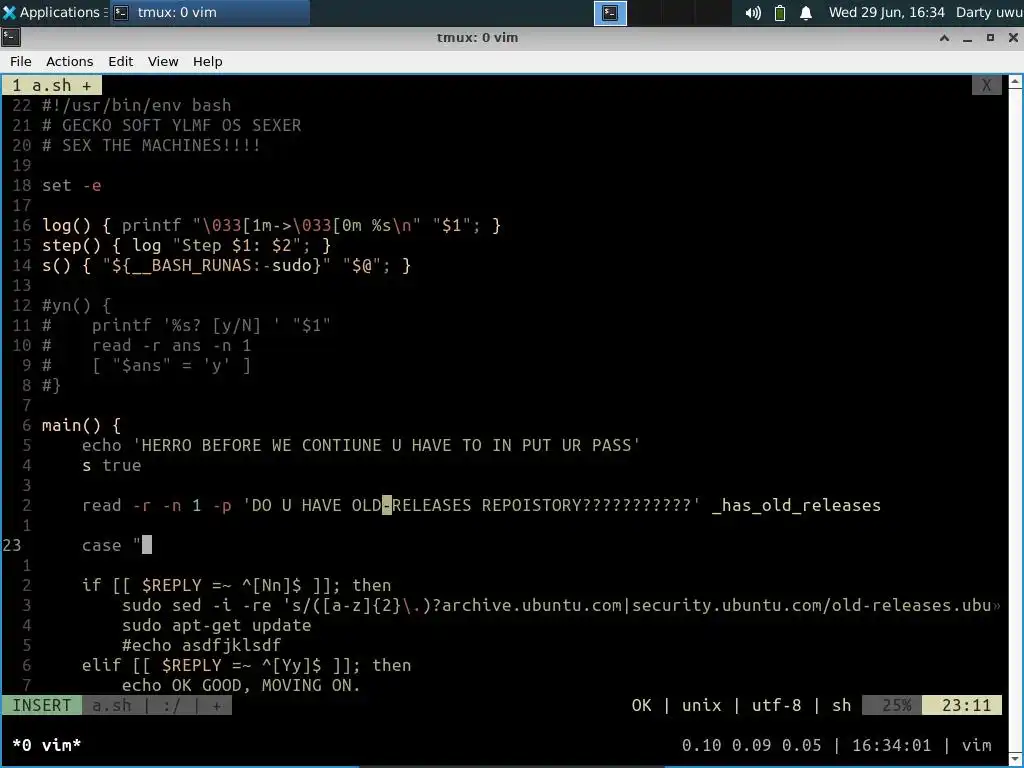Click the scrollbar up arrow of the terminal
Viewport: 1024px width, 768px height.
click(1016, 82)
